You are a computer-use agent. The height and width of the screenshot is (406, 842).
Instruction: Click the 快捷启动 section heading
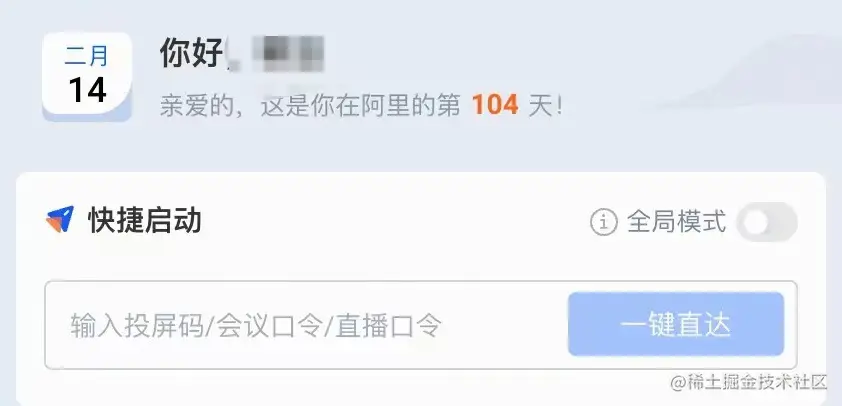pos(145,221)
